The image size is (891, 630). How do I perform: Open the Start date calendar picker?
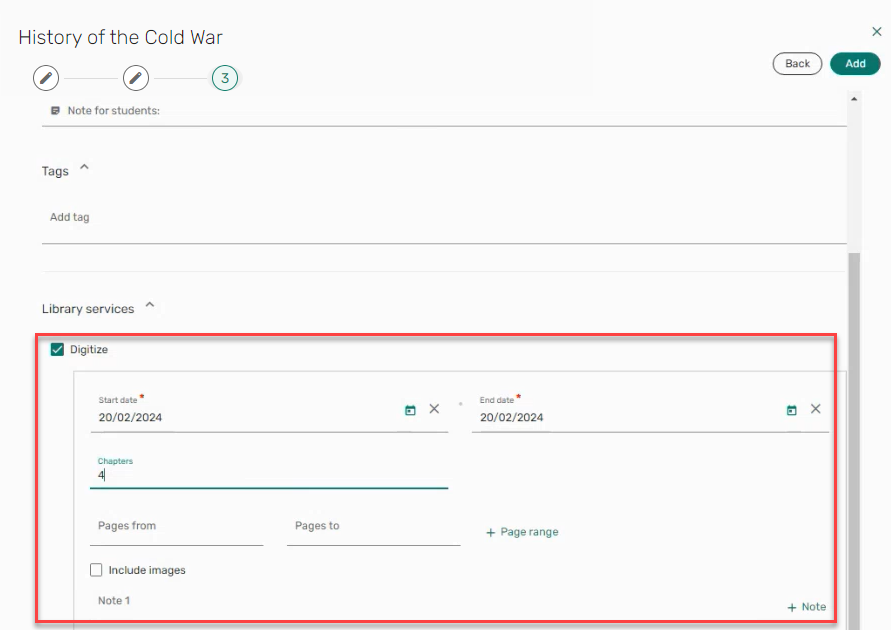click(410, 410)
